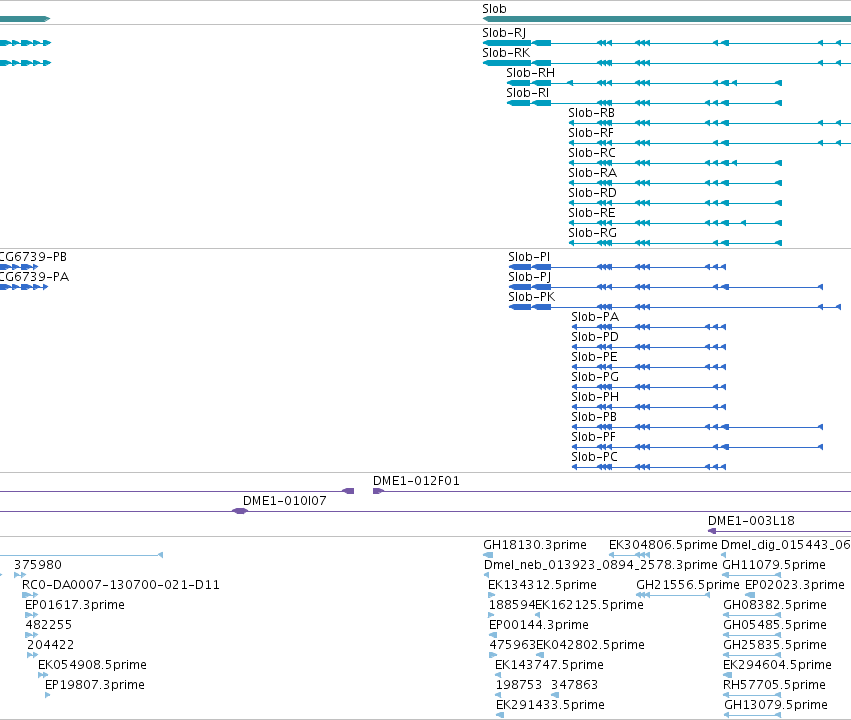Click the Slob-RB transcript label
This screenshot has width=851, height=720.
[x=591, y=113]
